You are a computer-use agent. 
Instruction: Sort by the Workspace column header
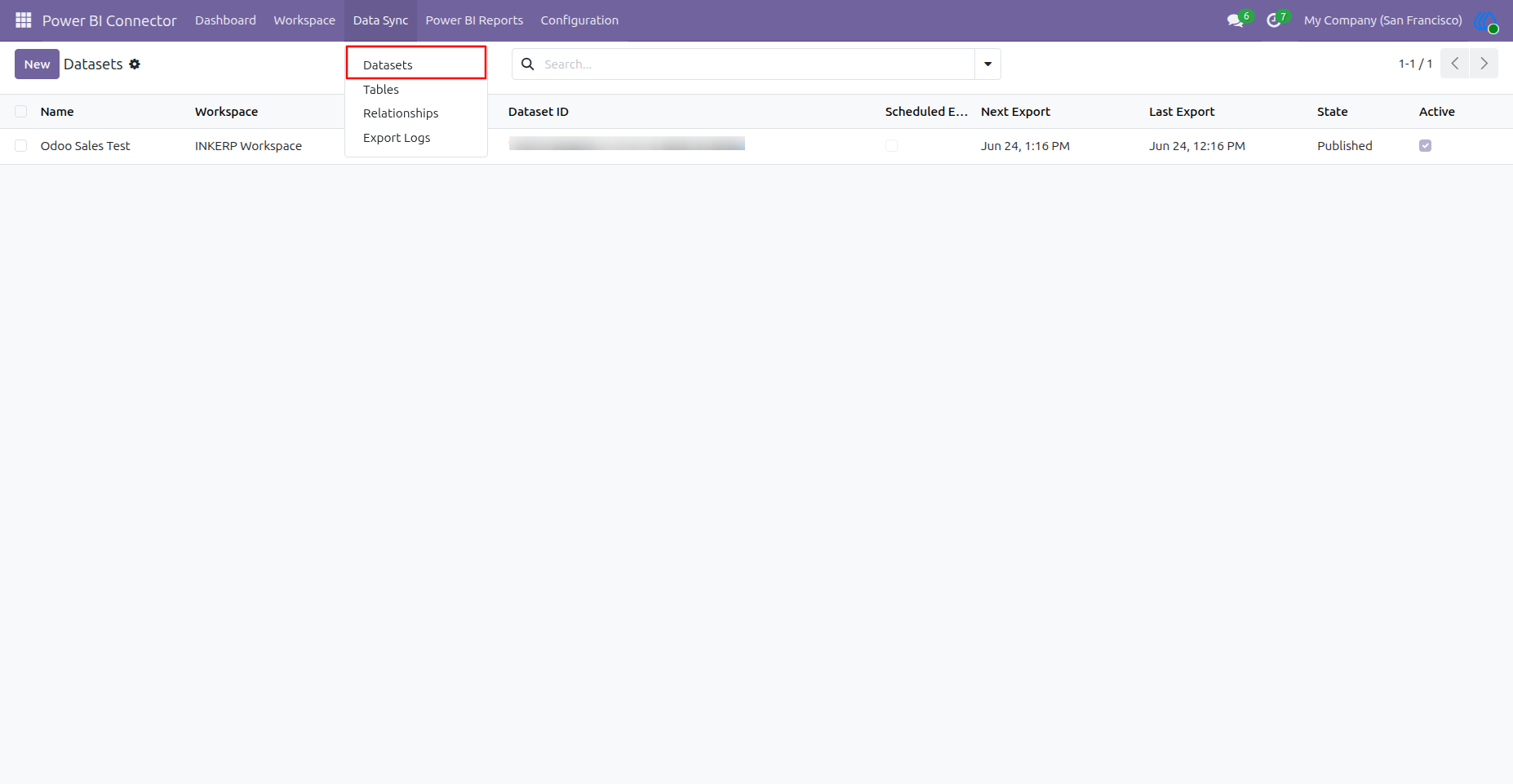tap(226, 112)
